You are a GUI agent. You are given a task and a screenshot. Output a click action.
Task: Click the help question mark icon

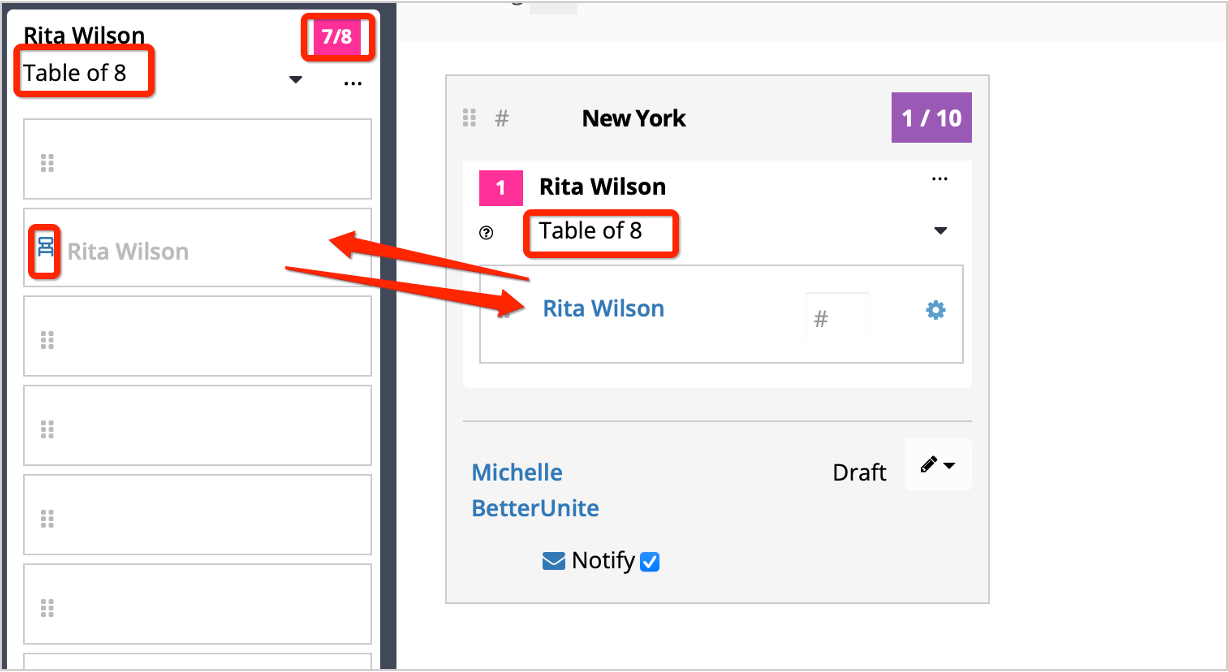click(x=486, y=232)
